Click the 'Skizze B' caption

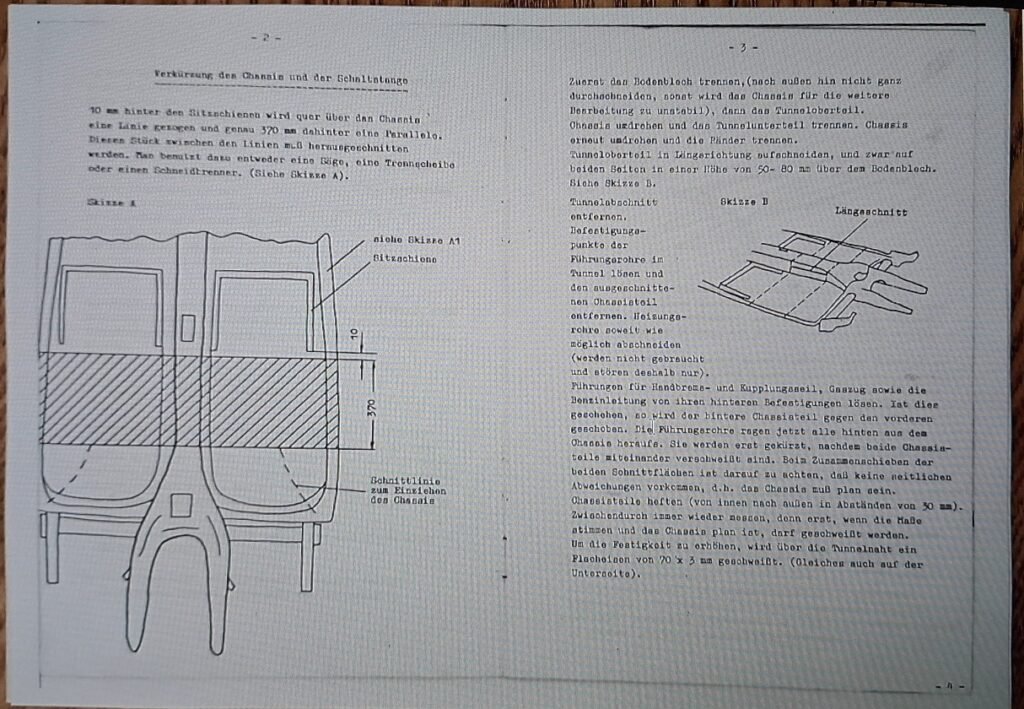745,201
